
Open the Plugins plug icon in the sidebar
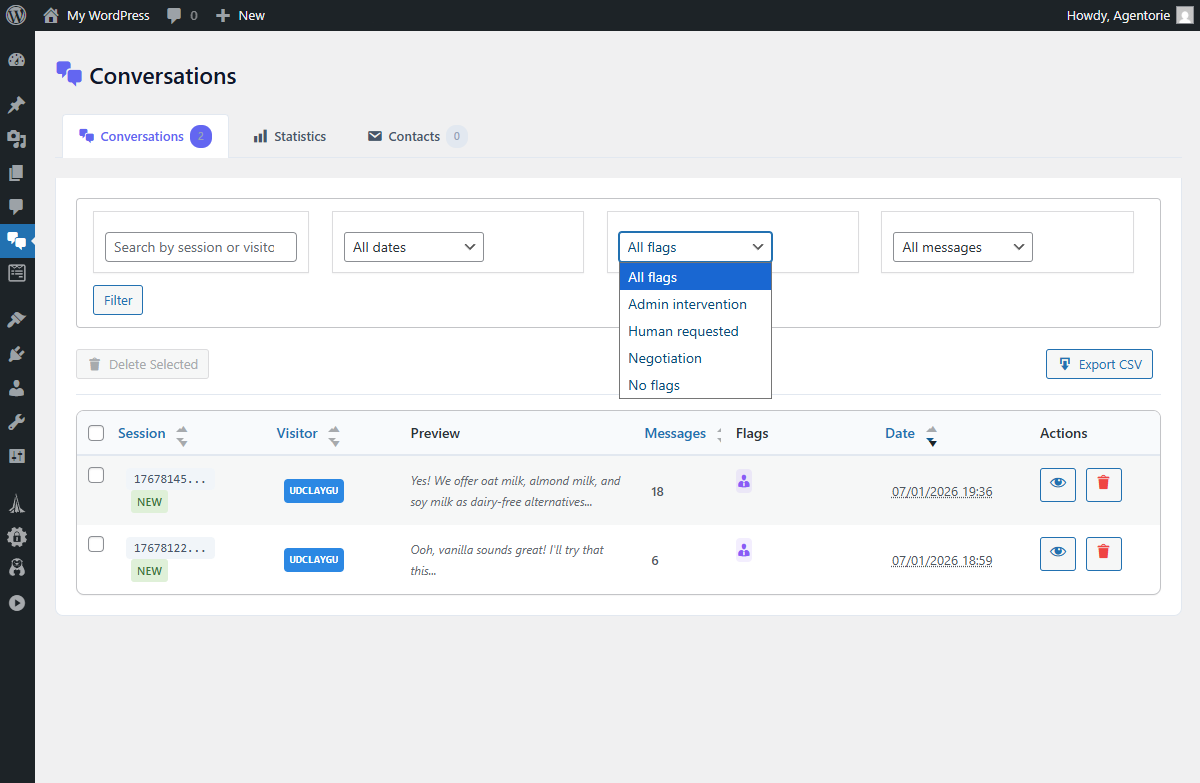16,352
